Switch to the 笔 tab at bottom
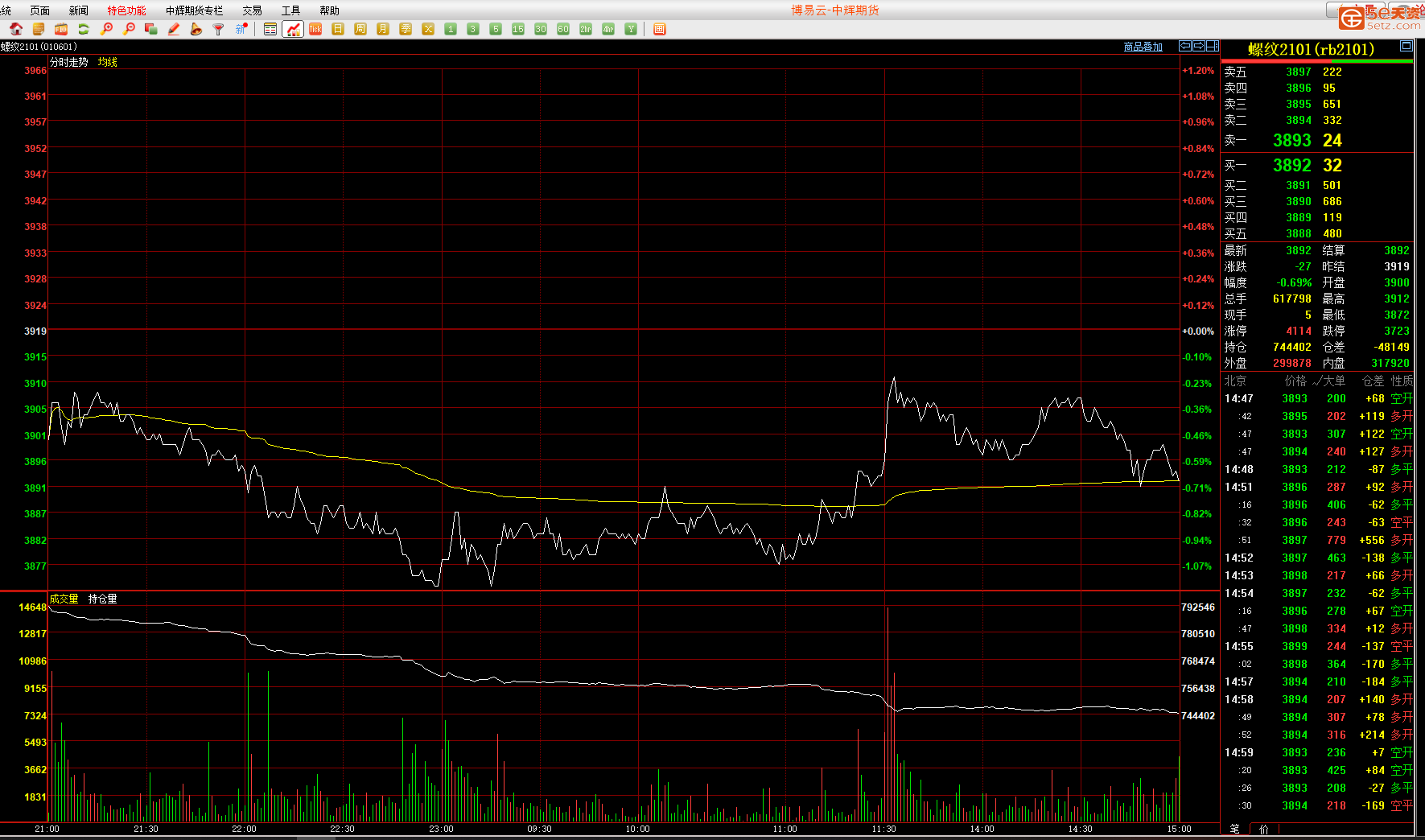Screen dimensions: 1425x840 click(1235, 829)
